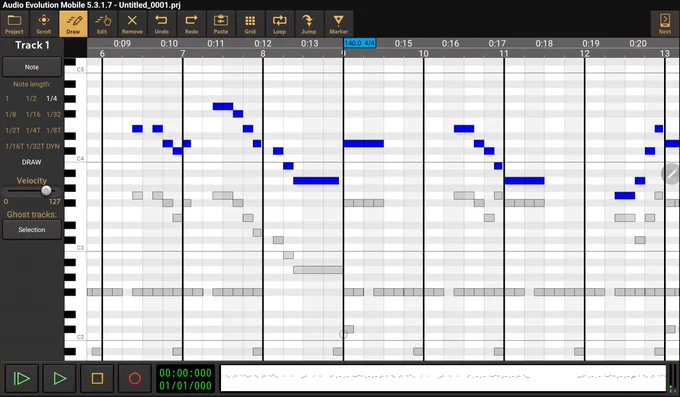Add a Marker
Viewport: 680px width, 397px height.
338,24
